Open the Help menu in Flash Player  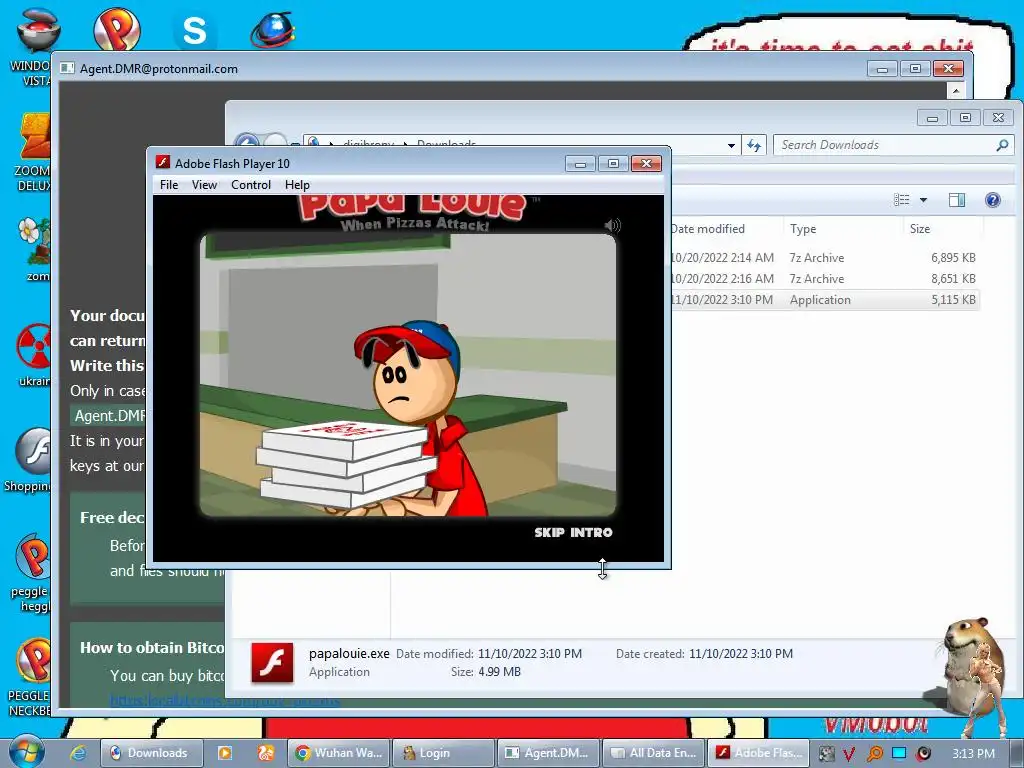[297, 185]
